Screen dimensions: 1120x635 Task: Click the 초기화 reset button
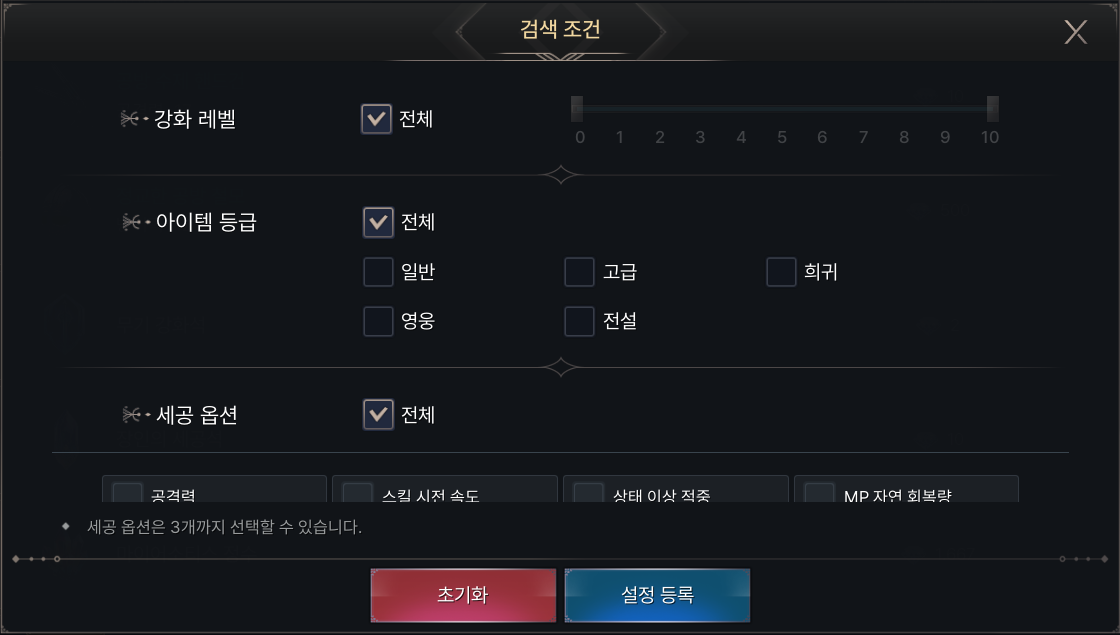[463, 595]
